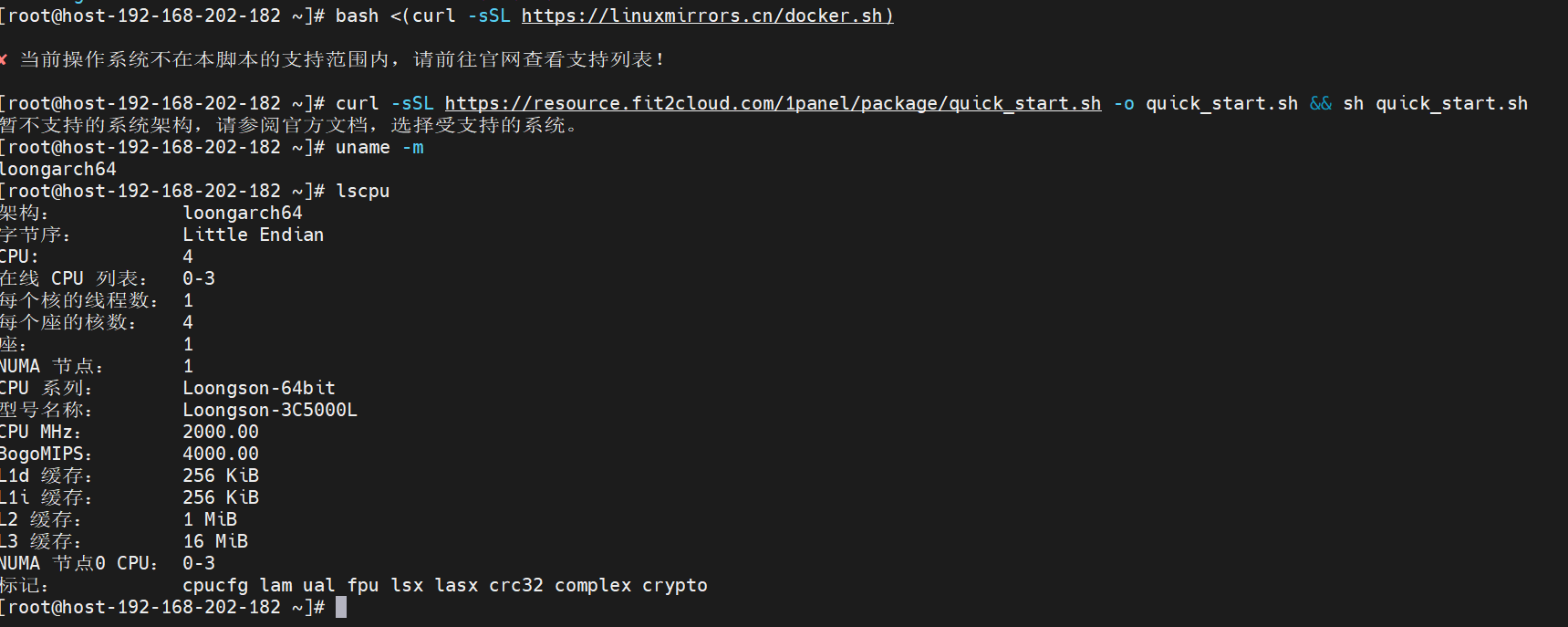Click the terminal cursor block at prompt

coord(341,607)
